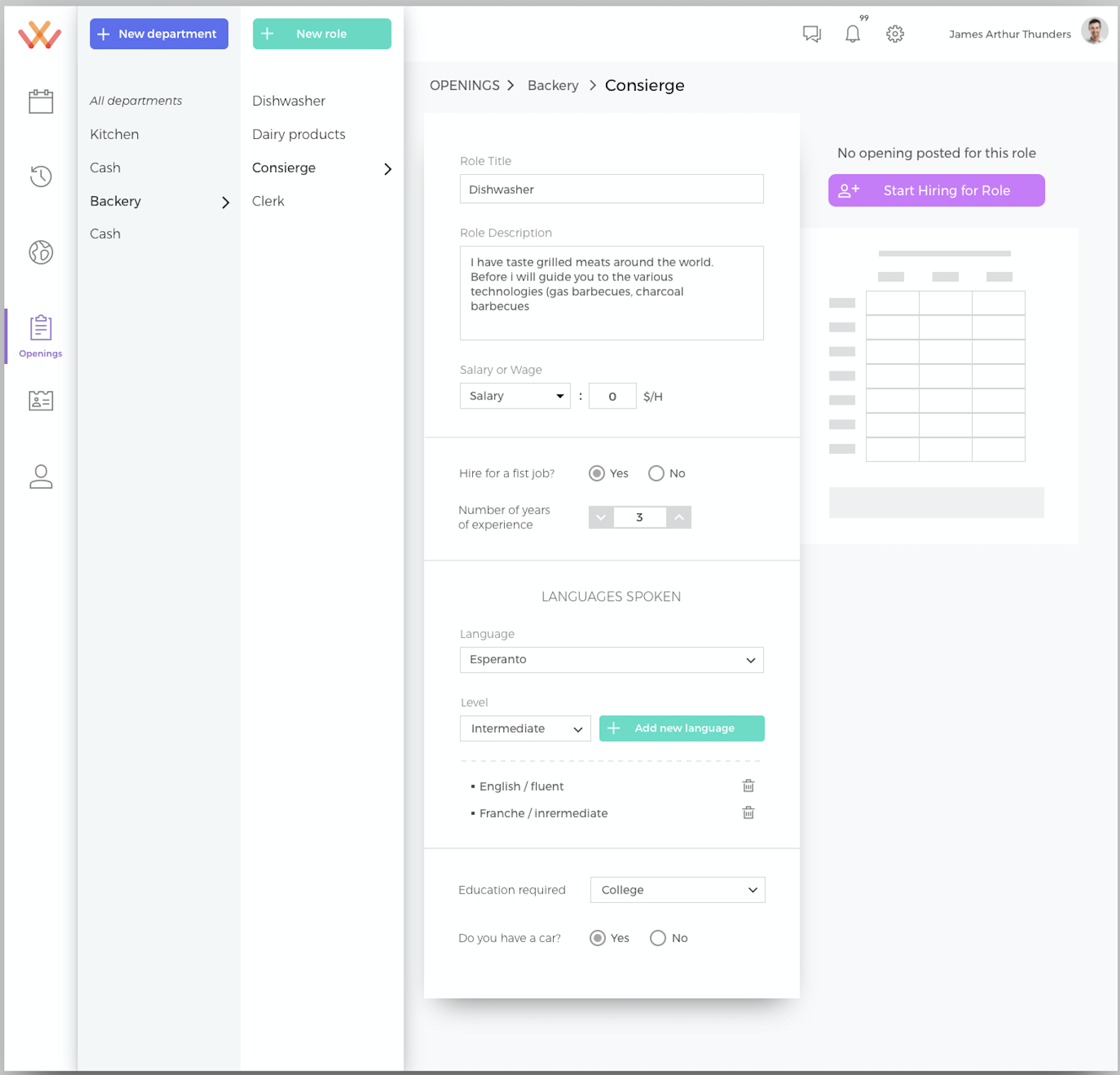Click the notification bell icon
Screen dimensions: 1120x1075
tap(852, 34)
